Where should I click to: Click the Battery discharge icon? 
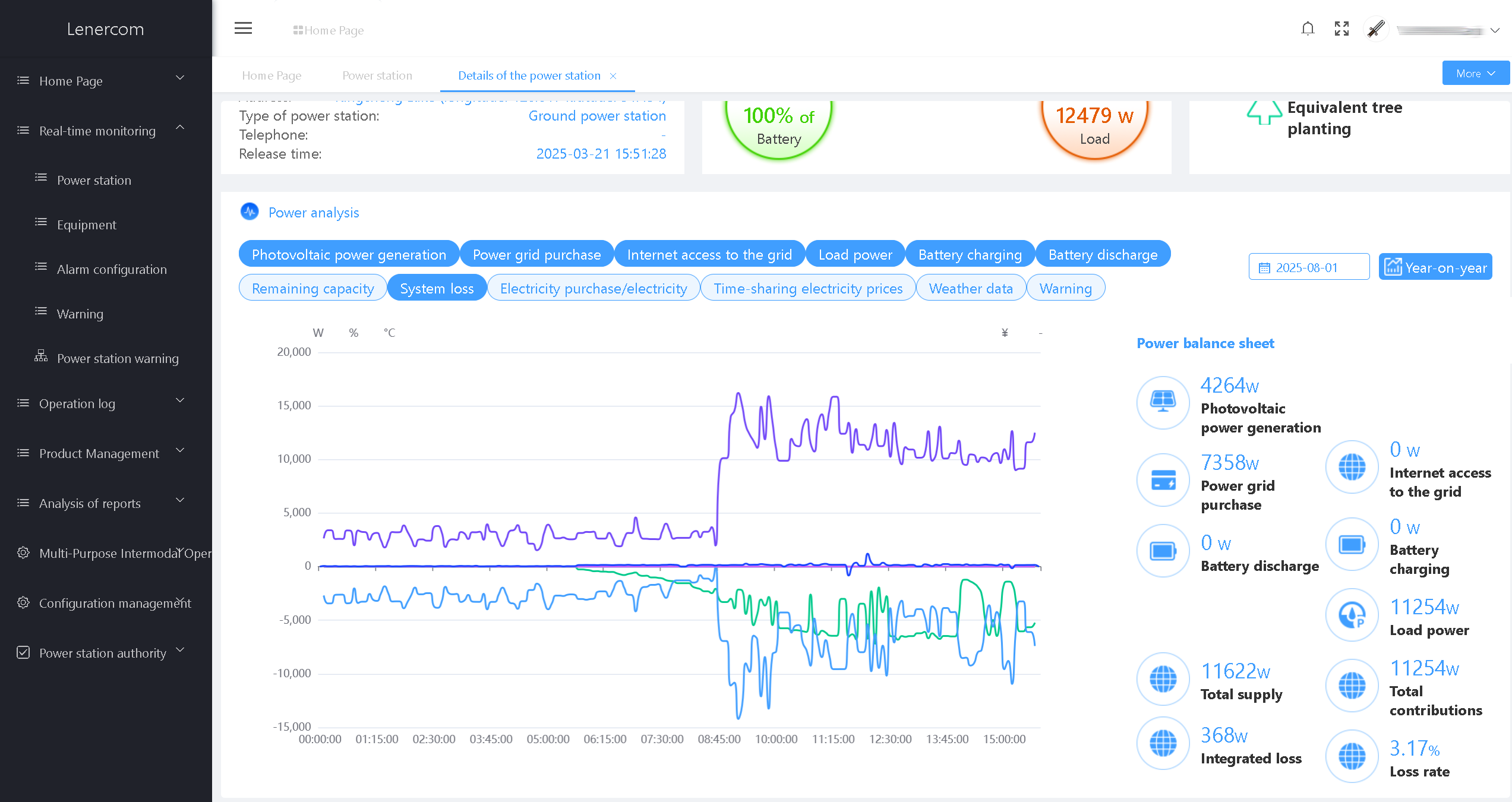tap(1162, 551)
